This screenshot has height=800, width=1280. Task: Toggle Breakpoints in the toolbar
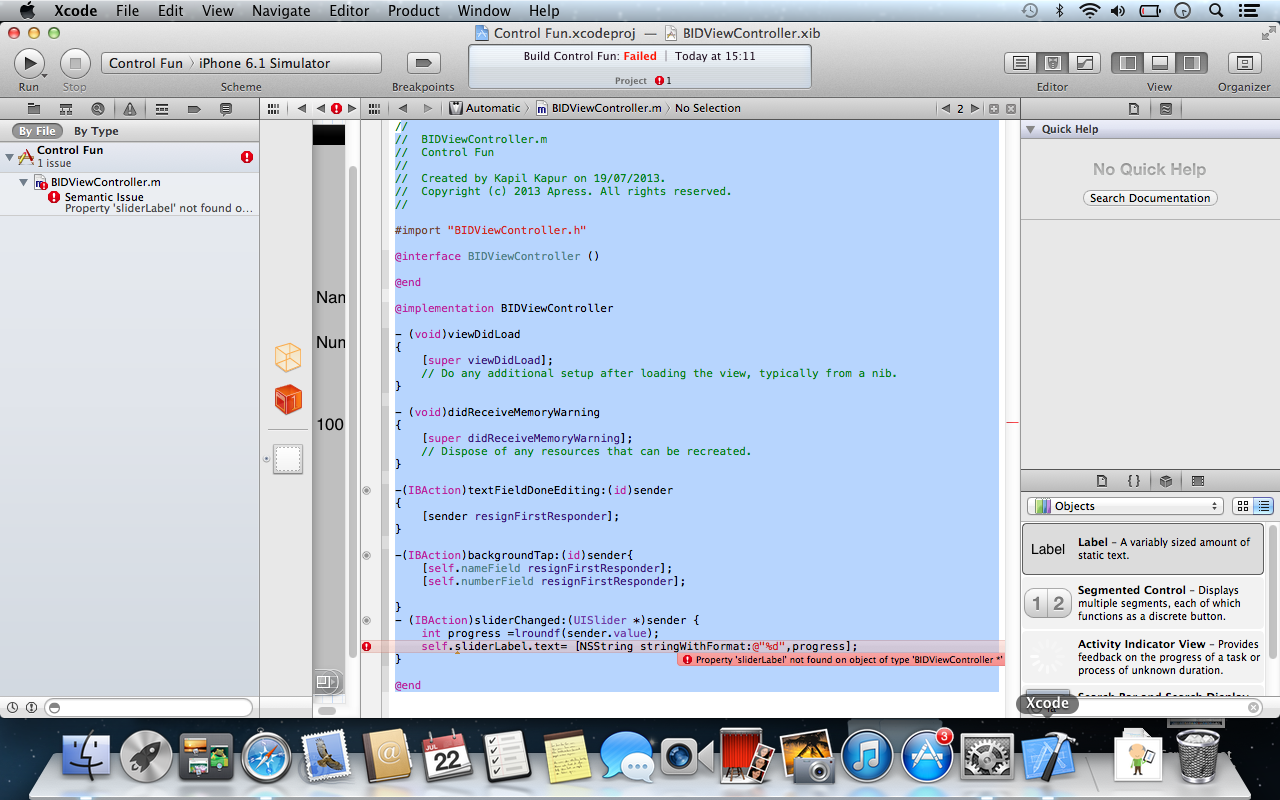(x=423, y=63)
